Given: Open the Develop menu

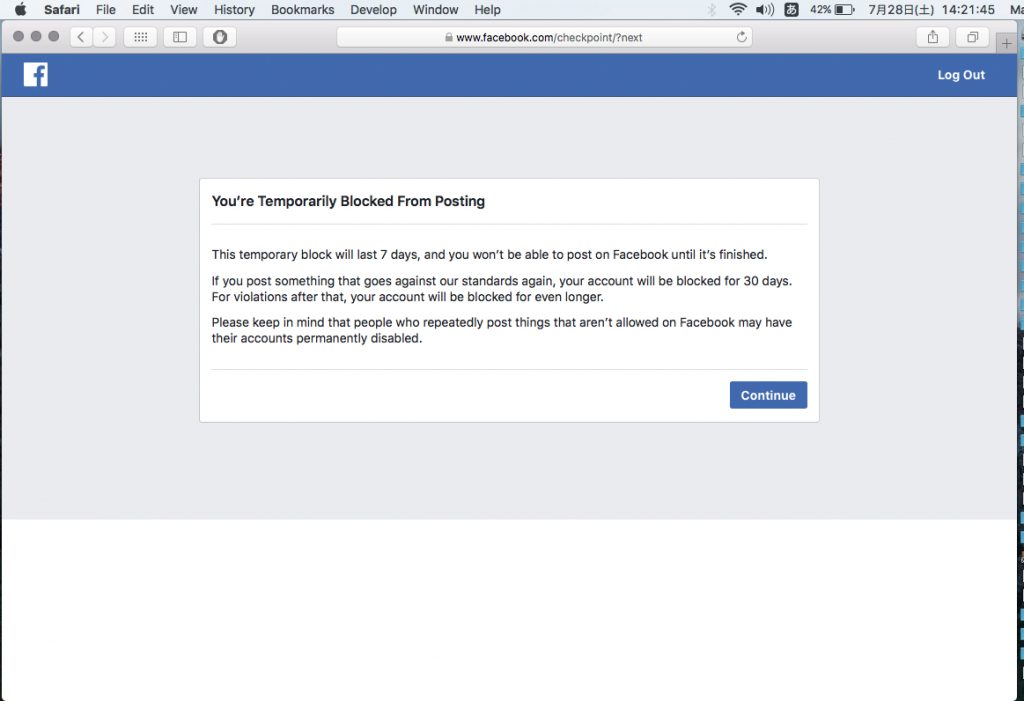Looking at the screenshot, I should click(373, 10).
